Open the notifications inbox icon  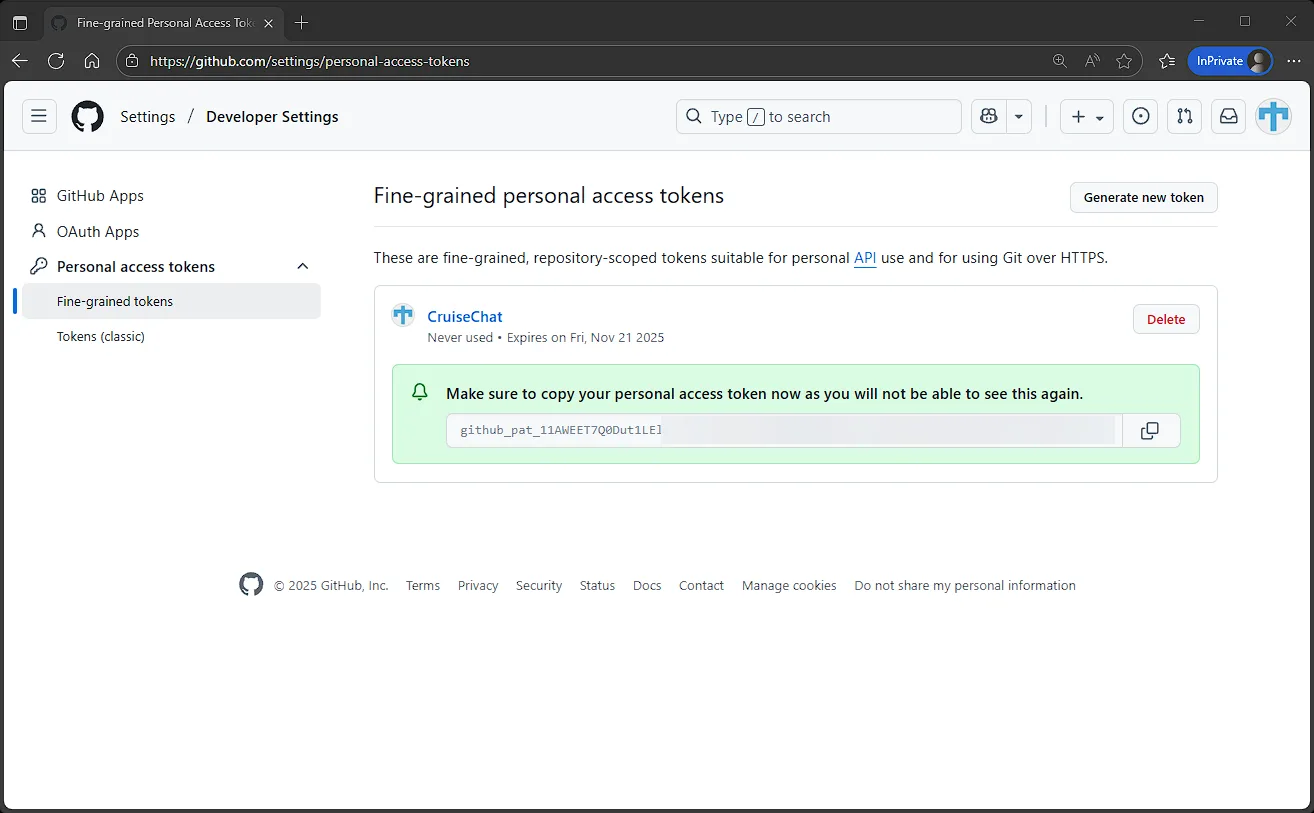[1229, 117]
